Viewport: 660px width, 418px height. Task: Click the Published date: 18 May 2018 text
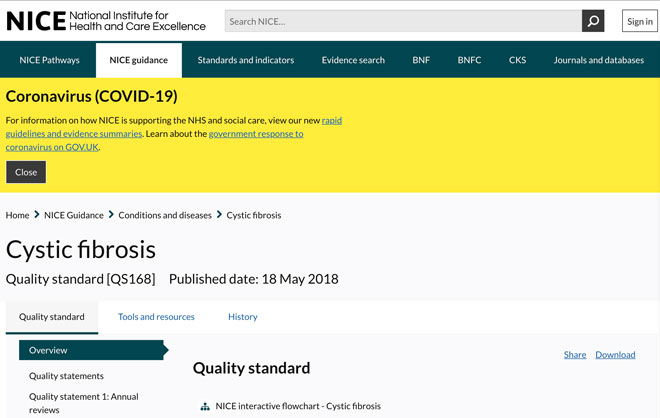254,279
